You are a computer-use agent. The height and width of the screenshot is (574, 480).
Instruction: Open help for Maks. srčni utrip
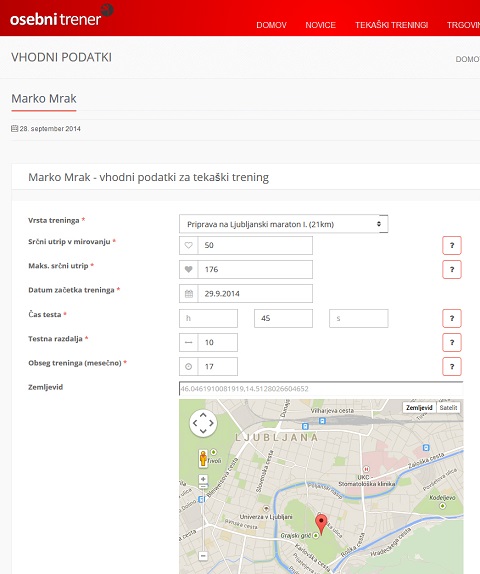[452, 269]
